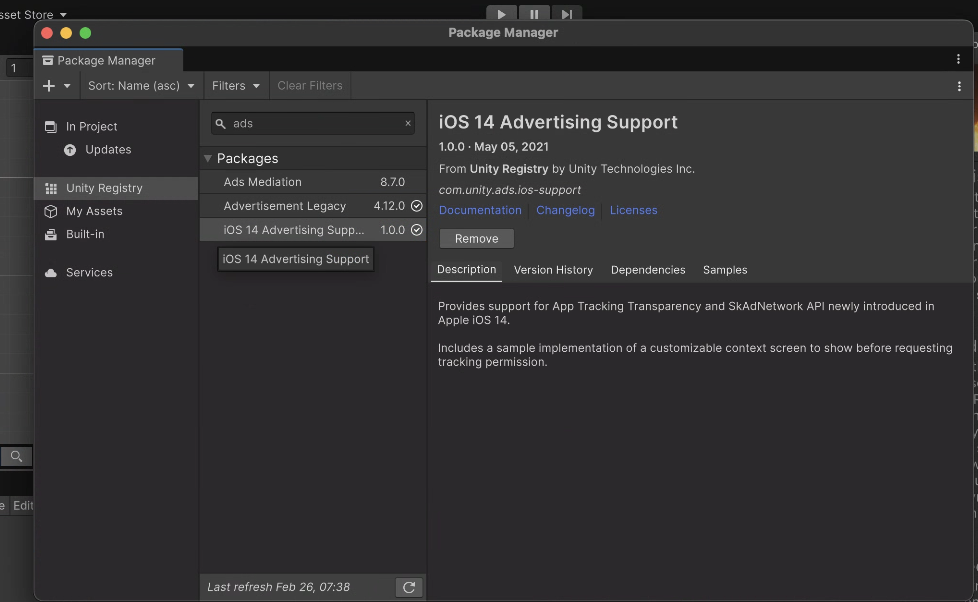The image size is (978, 602).
Task: Open the Documentation link
Action: [480, 210]
